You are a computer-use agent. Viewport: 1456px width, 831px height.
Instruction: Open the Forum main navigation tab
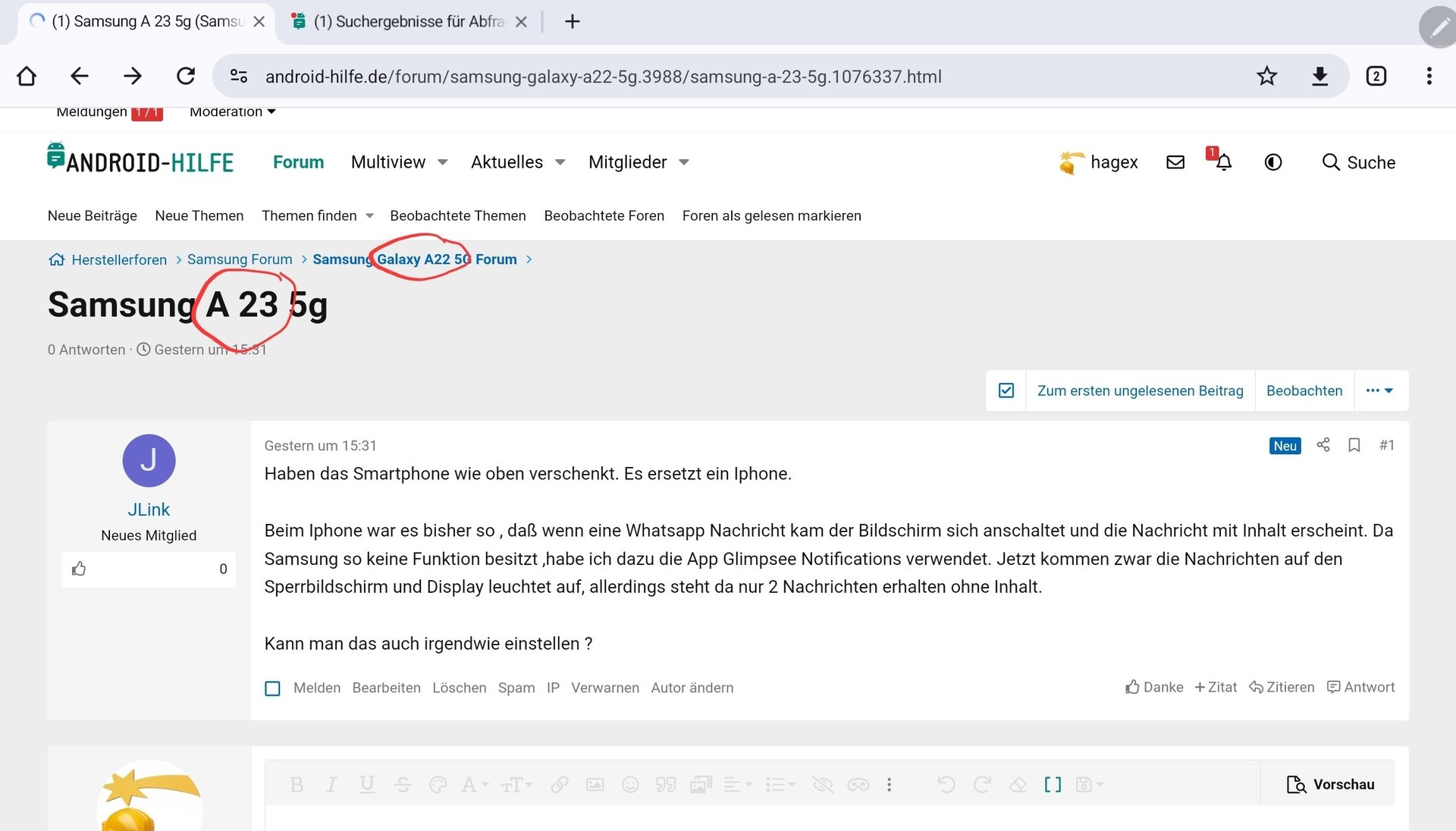point(298,162)
